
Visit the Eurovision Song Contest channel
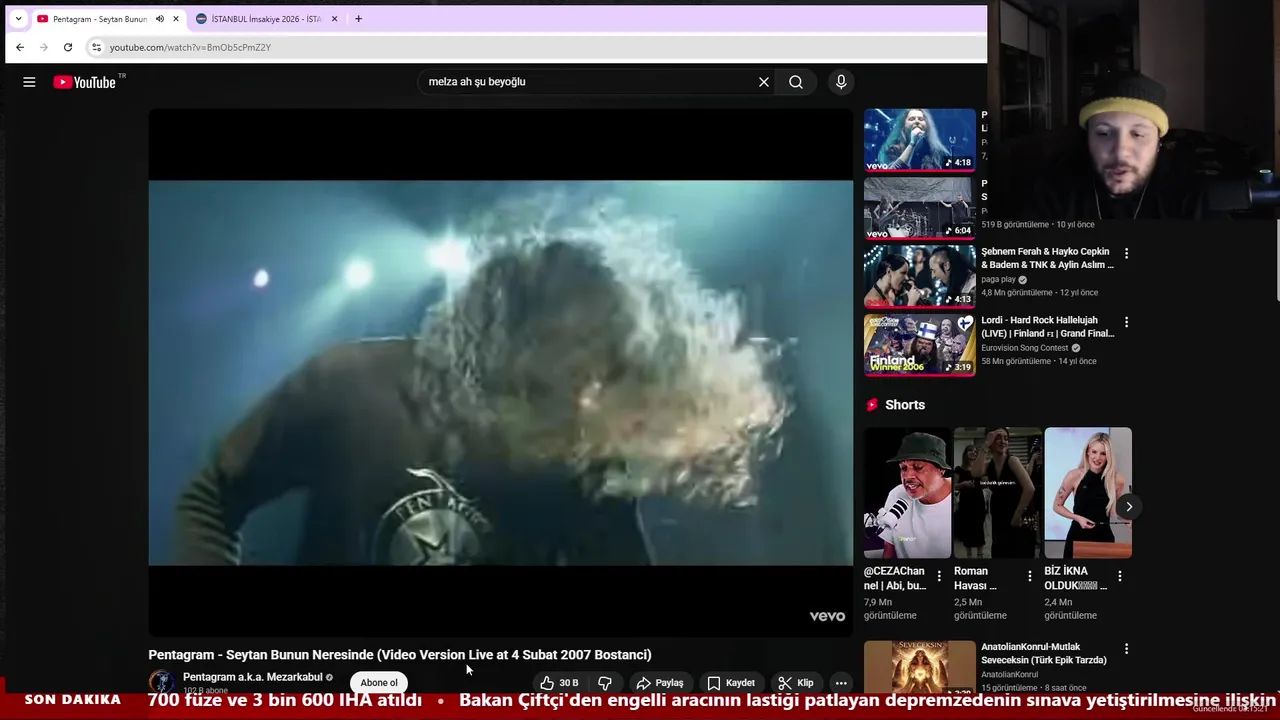pyautogui.click(x=1025, y=348)
